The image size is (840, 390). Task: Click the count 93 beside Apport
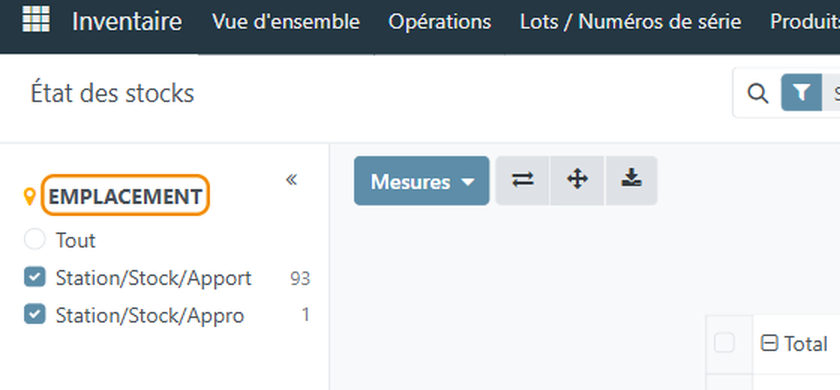click(x=300, y=279)
